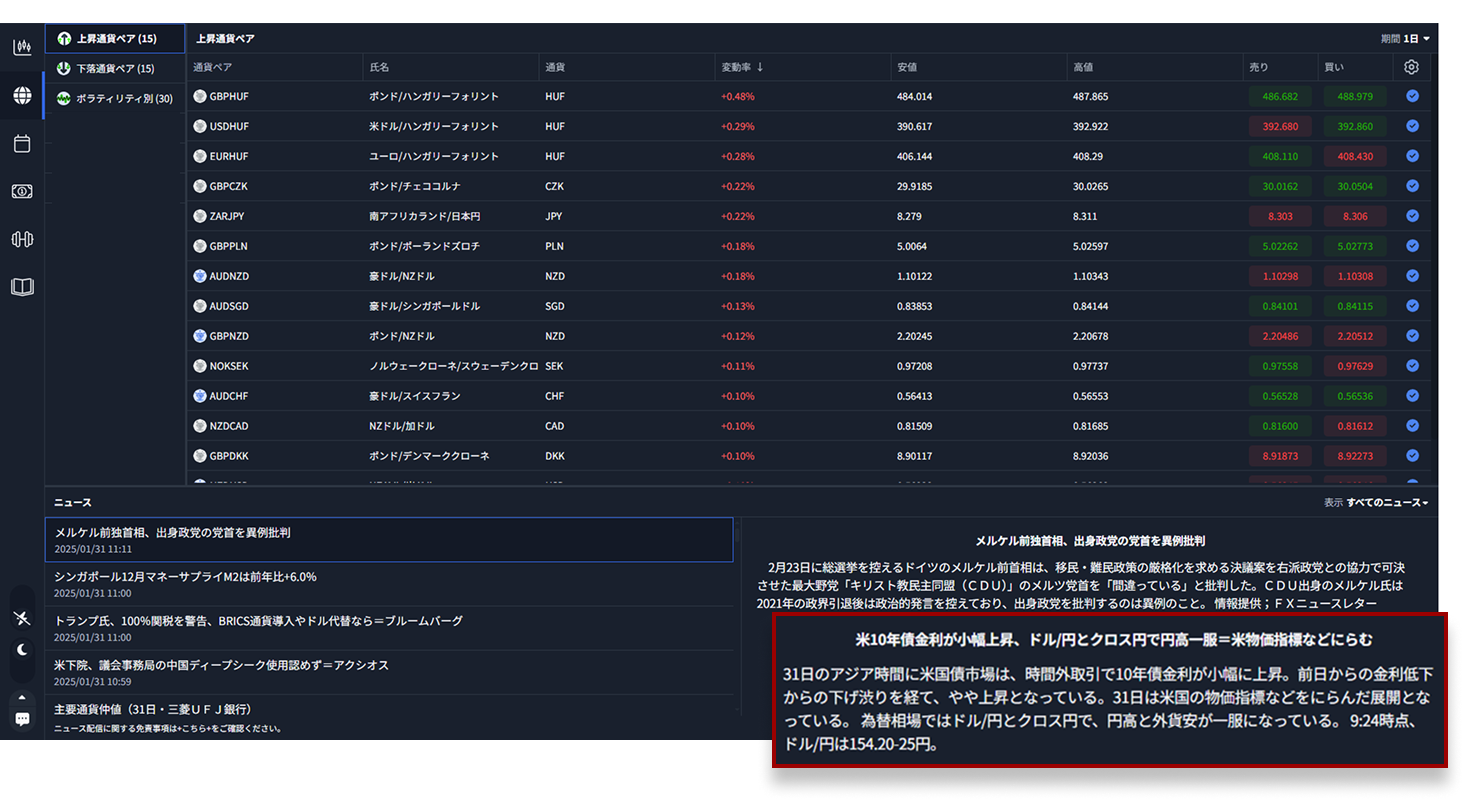Image resolution: width=1464 pixels, height=800 pixels.
Task: Open the book icon in sidebar
Action: coord(22,287)
